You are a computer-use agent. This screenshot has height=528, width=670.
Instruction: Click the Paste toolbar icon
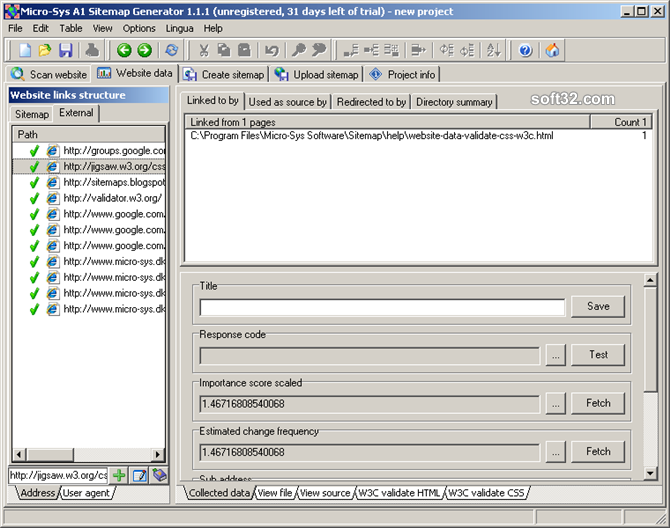(x=244, y=50)
